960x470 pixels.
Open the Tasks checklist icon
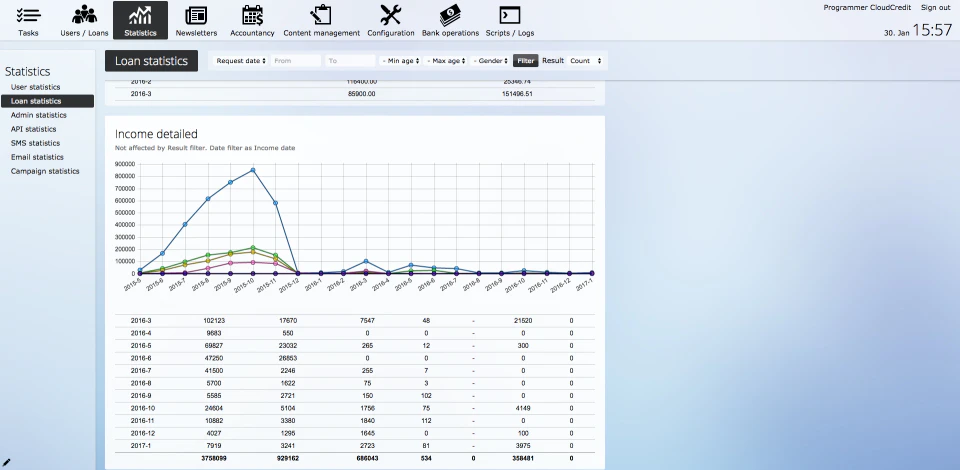click(x=28, y=15)
